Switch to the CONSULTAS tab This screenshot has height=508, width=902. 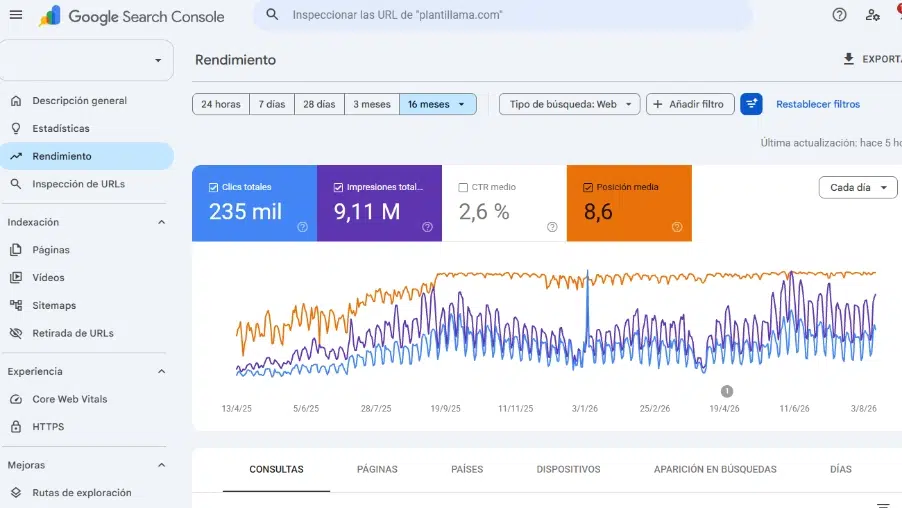click(x=276, y=469)
